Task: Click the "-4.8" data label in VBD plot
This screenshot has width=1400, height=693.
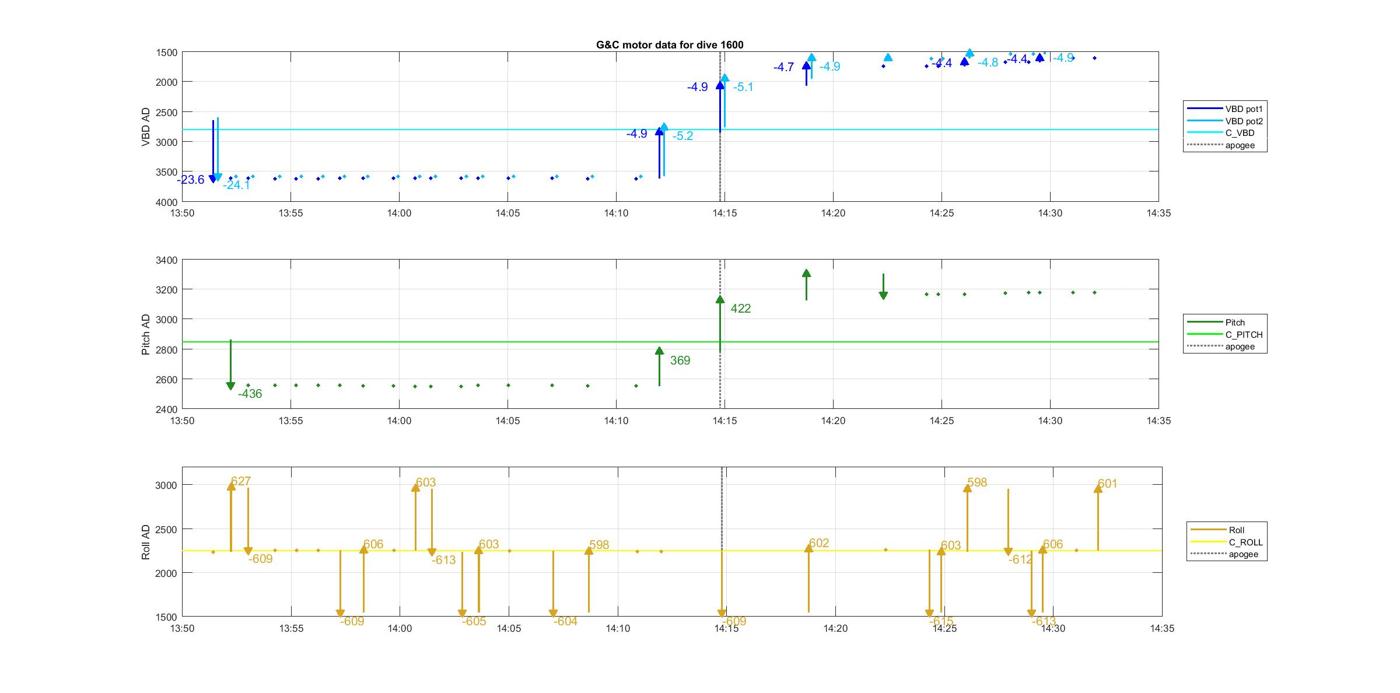Action: point(988,62)
